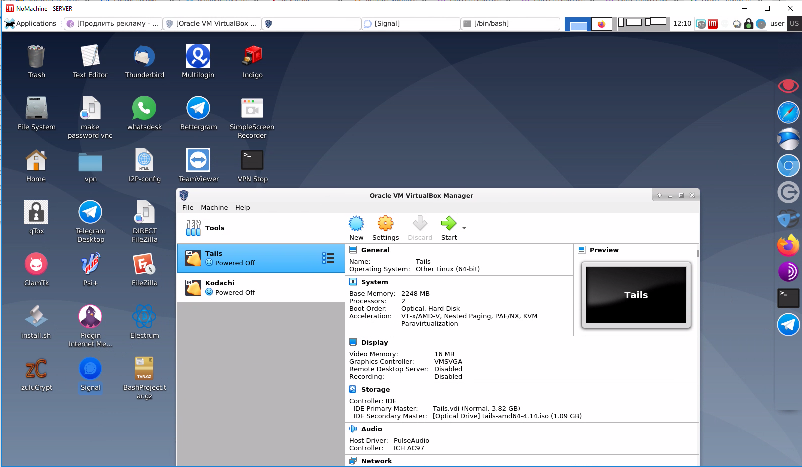Select the Thunderbird desktop icon
Viewport: 802px width, 467px height.
[145, 61]
